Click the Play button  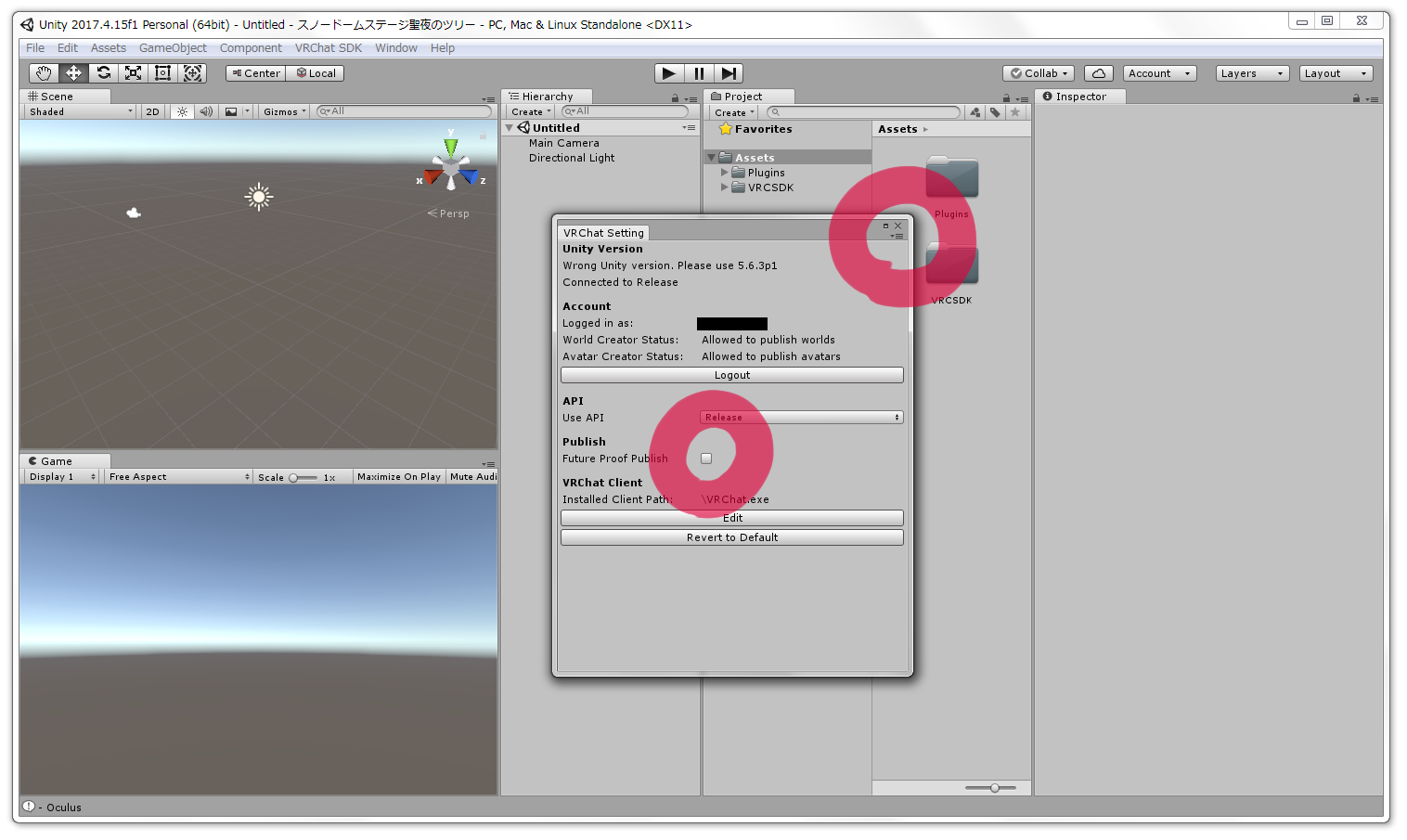click(669, 73)
